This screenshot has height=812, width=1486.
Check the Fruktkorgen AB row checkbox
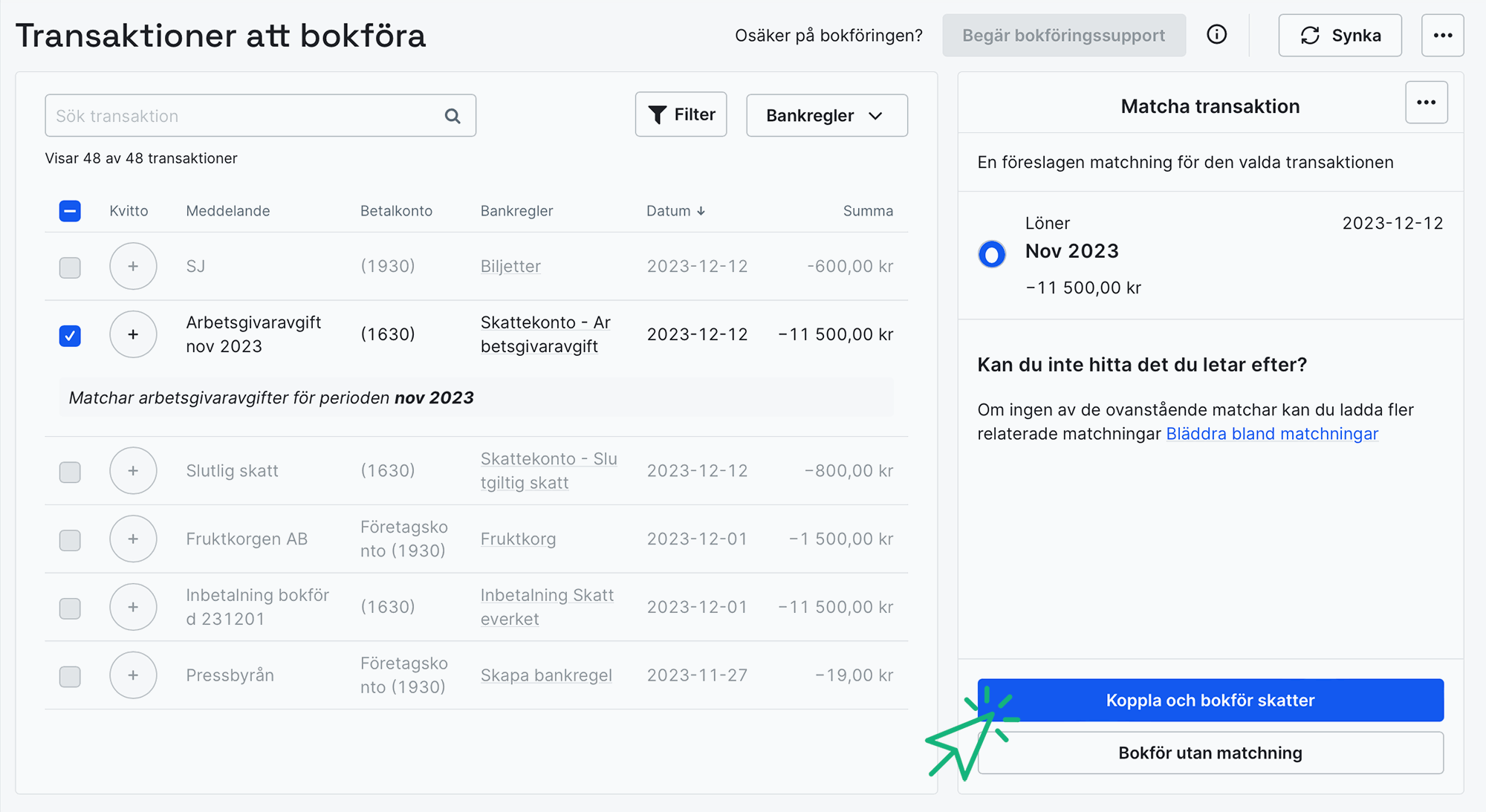coord(69,539)
